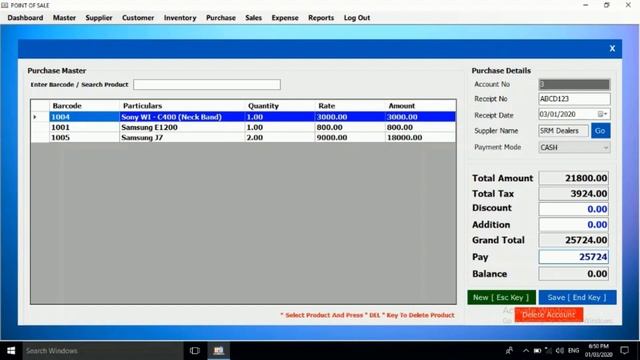Open the Receipt Date calendar dropdown
The image size is (640, 360).
pyautogui.click(x=603, y=114)
